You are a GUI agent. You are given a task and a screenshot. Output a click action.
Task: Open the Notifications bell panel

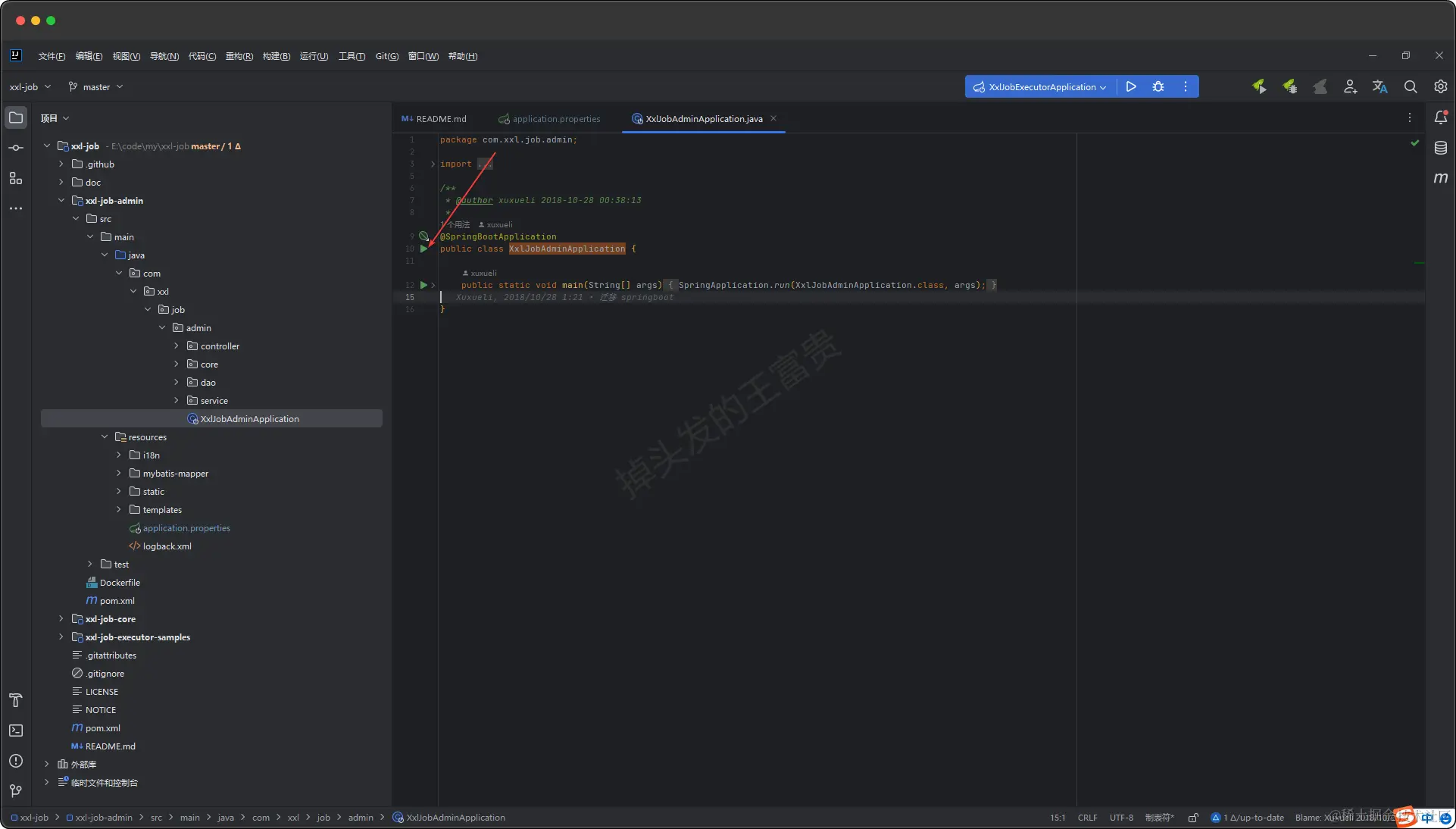tap(1440, 117)
